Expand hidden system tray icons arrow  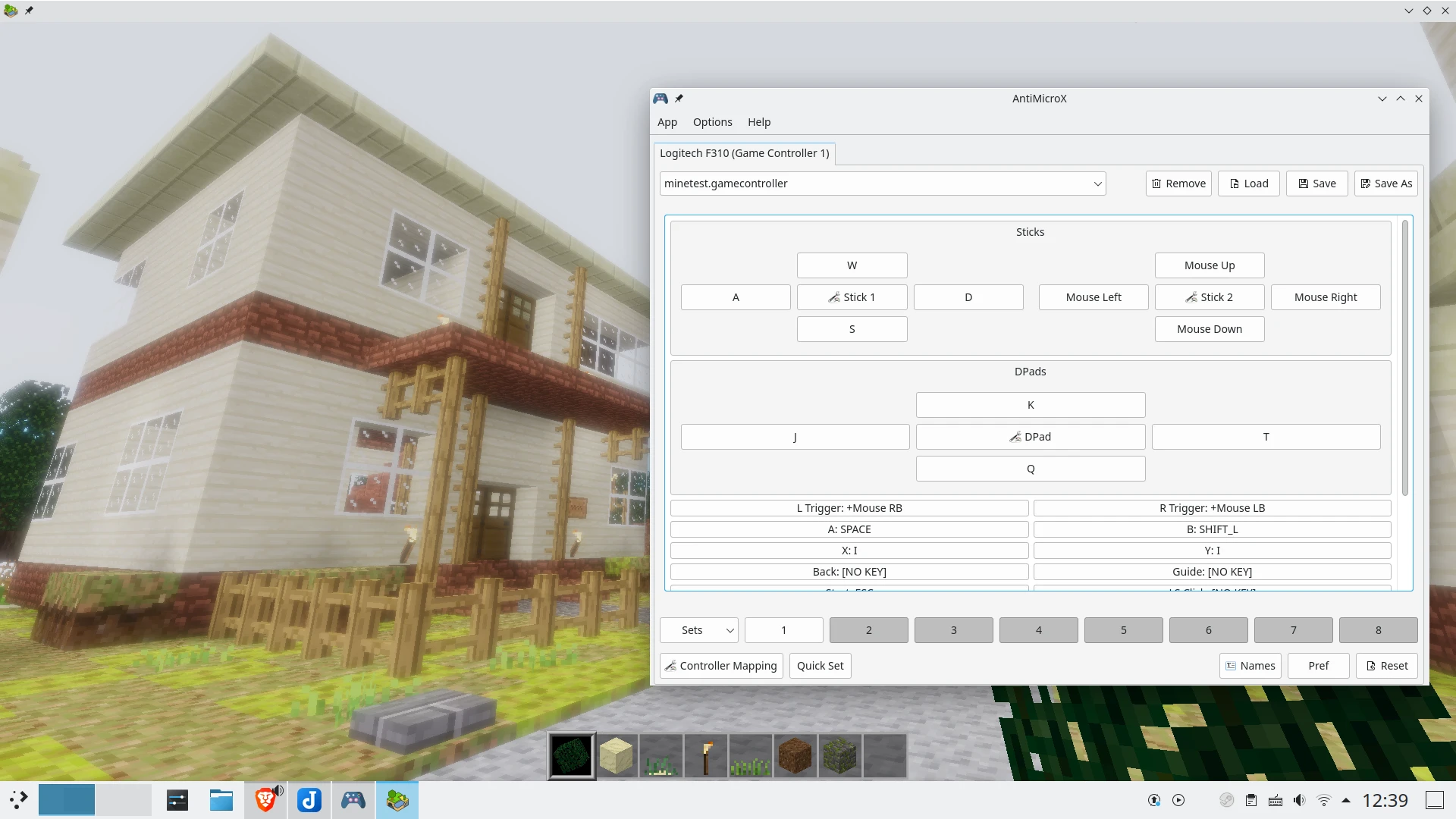pyautogui.click(x=1346, y=800)
